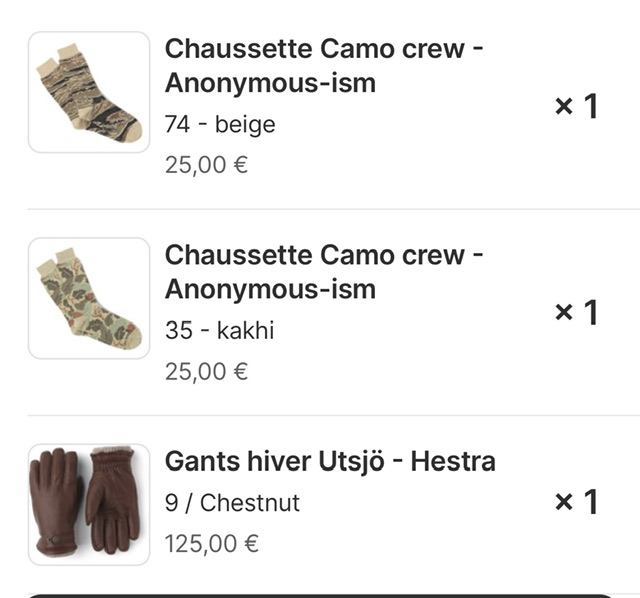Click the 25,00 € price of kakhi socks
Viewport: 640px width, 598px height.
click(206, 372)
